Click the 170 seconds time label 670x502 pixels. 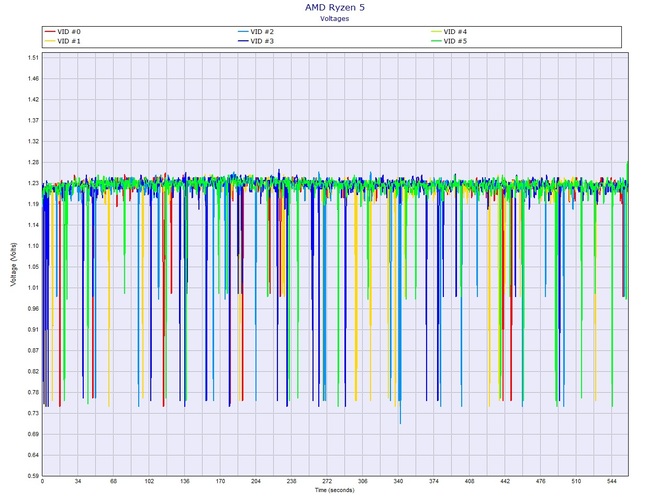(220, 481)
